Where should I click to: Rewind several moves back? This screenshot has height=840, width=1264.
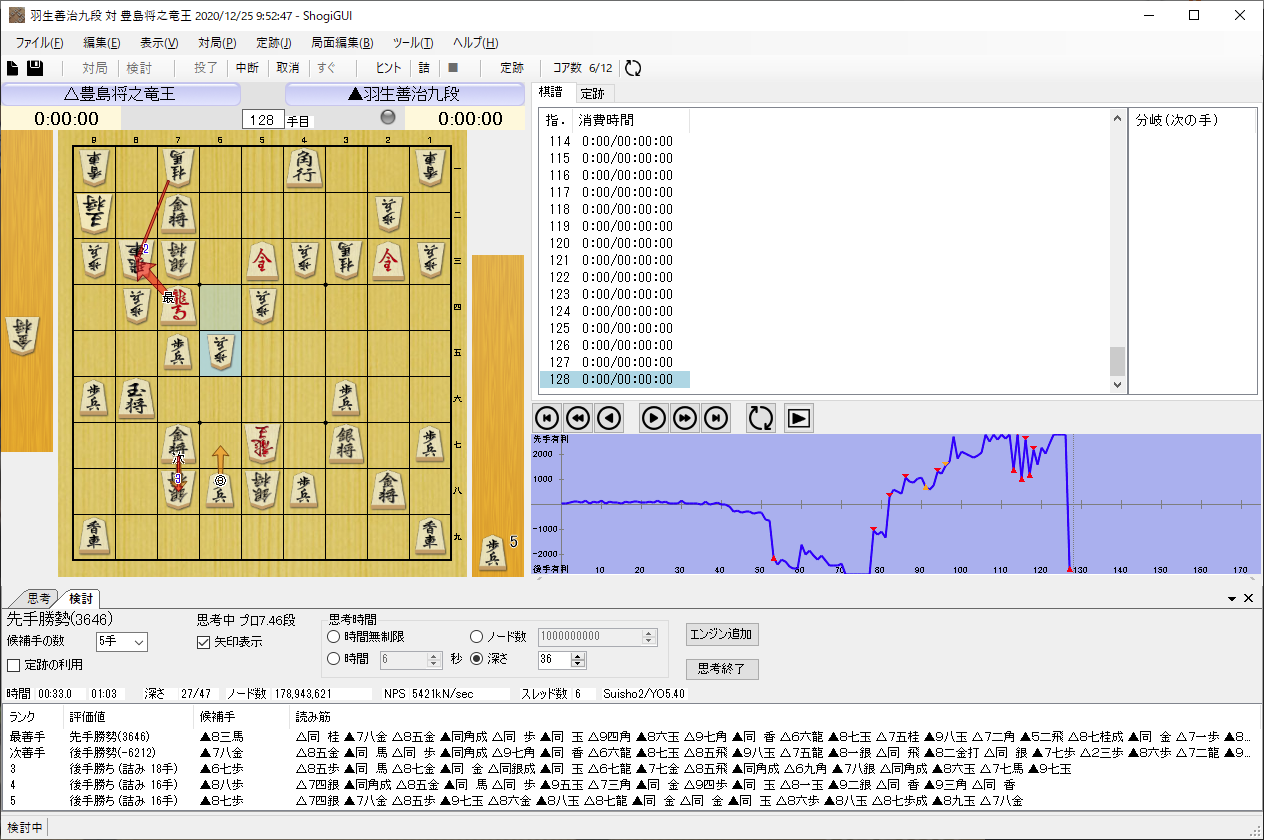click(x=578, y=418)
